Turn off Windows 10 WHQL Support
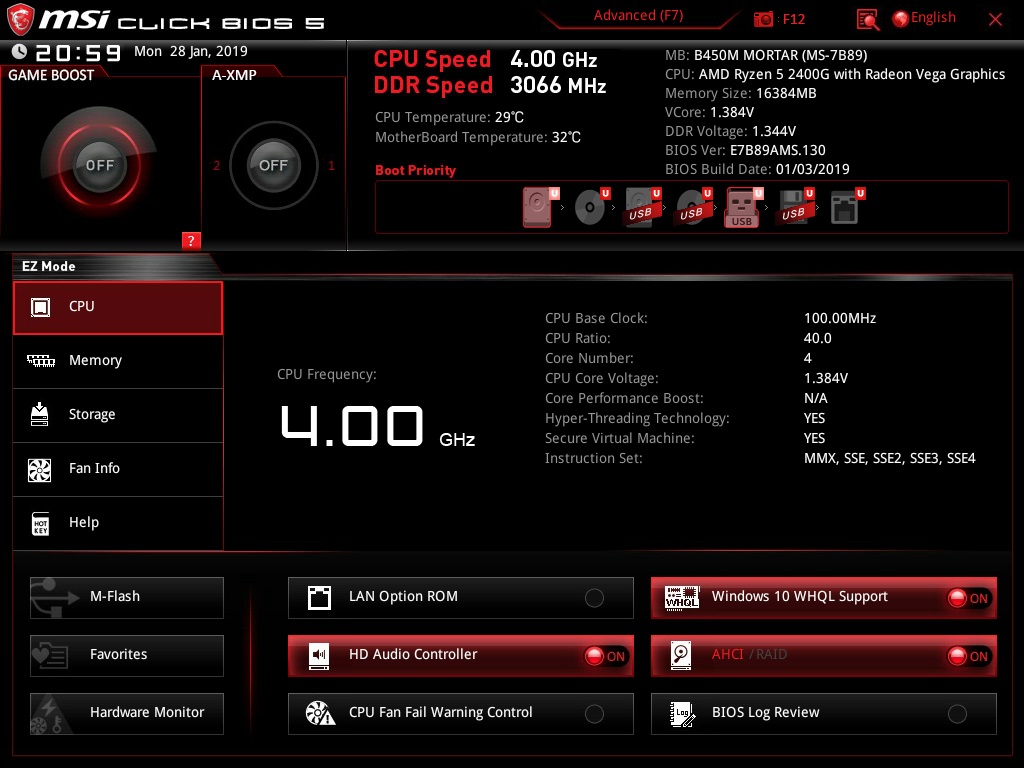This screenshot has width=1024, height=768. 969,598
